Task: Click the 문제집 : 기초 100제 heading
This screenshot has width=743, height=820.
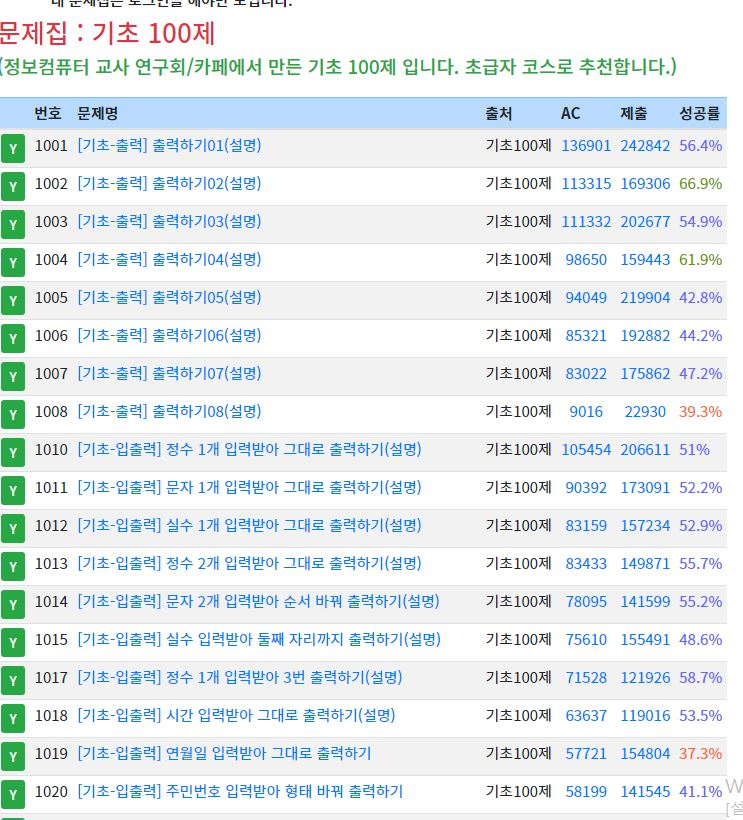Action: (108, 33)
